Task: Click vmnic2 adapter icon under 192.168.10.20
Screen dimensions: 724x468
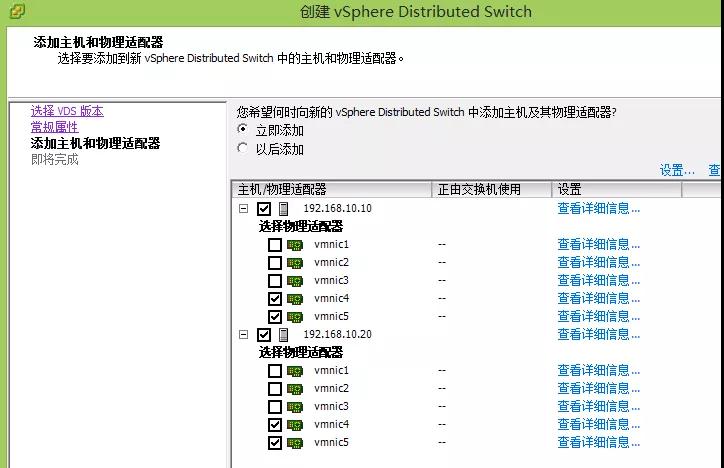Action: (295, 389)
